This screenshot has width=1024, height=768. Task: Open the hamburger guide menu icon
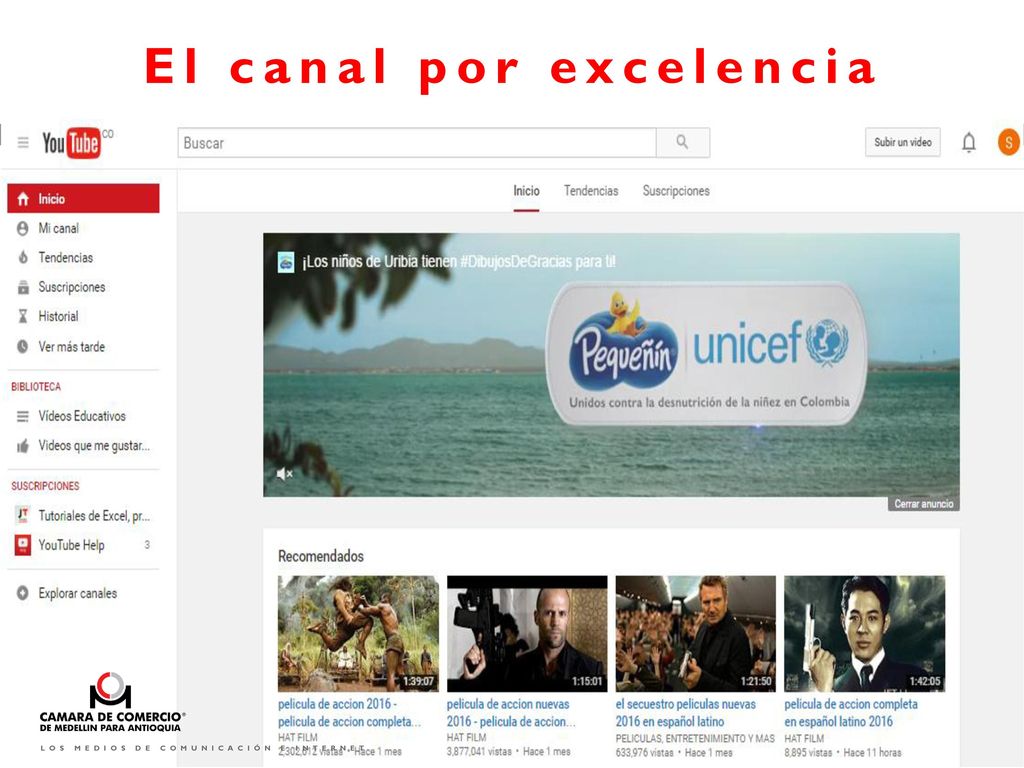click(x=23, y=142)
